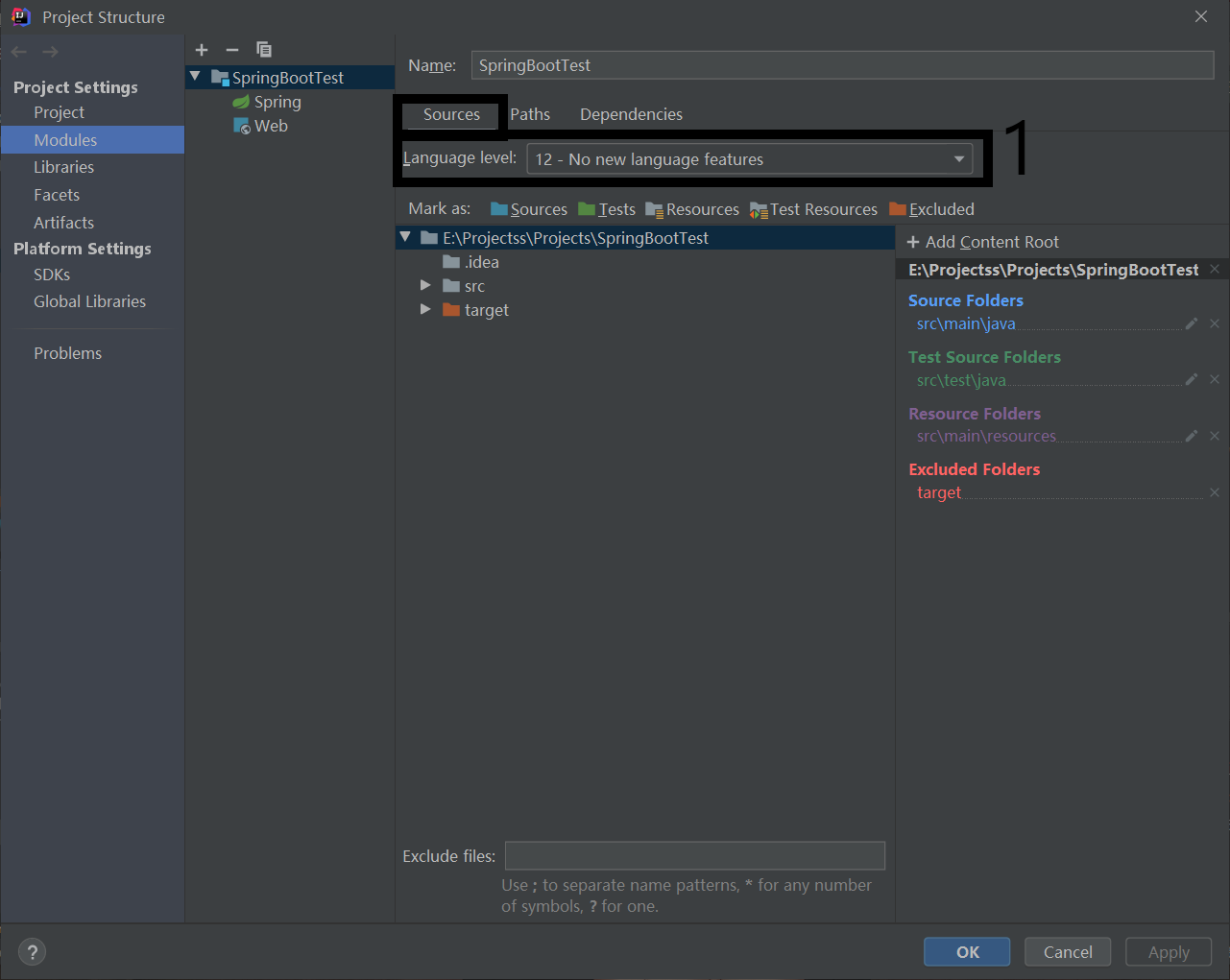Go forward with right arrow
The image size is (1230, 980).
50,52
